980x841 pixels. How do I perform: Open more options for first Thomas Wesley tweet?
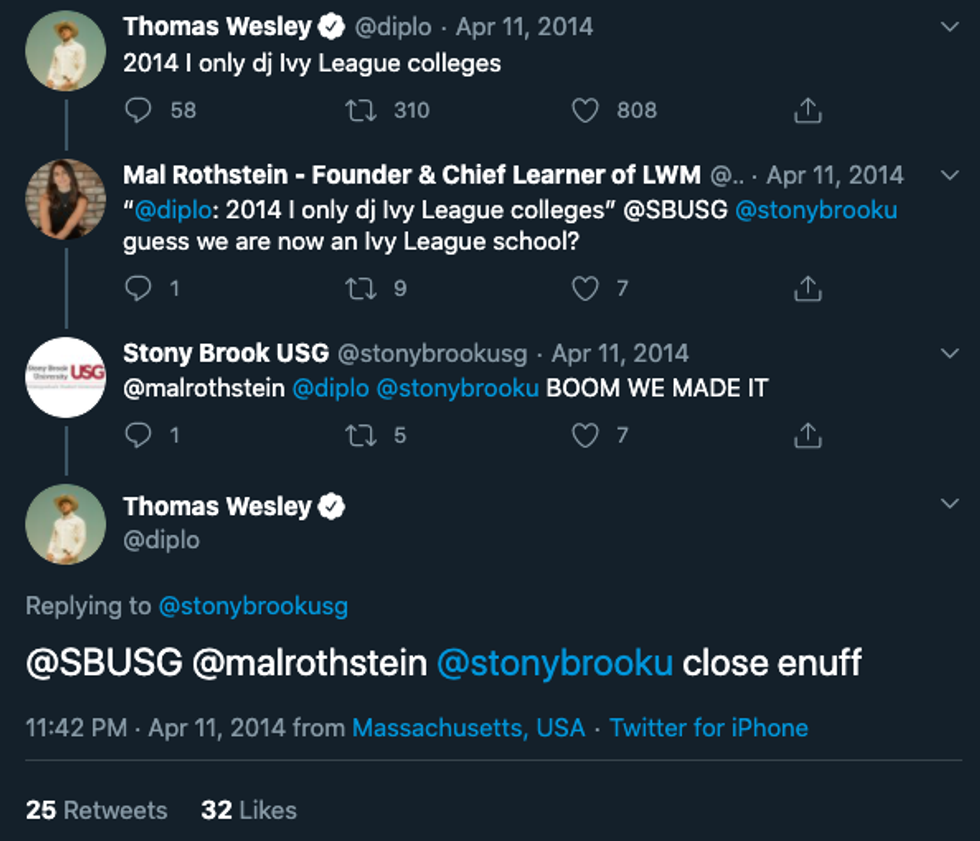pyautogui.click(x=950, y=27)
